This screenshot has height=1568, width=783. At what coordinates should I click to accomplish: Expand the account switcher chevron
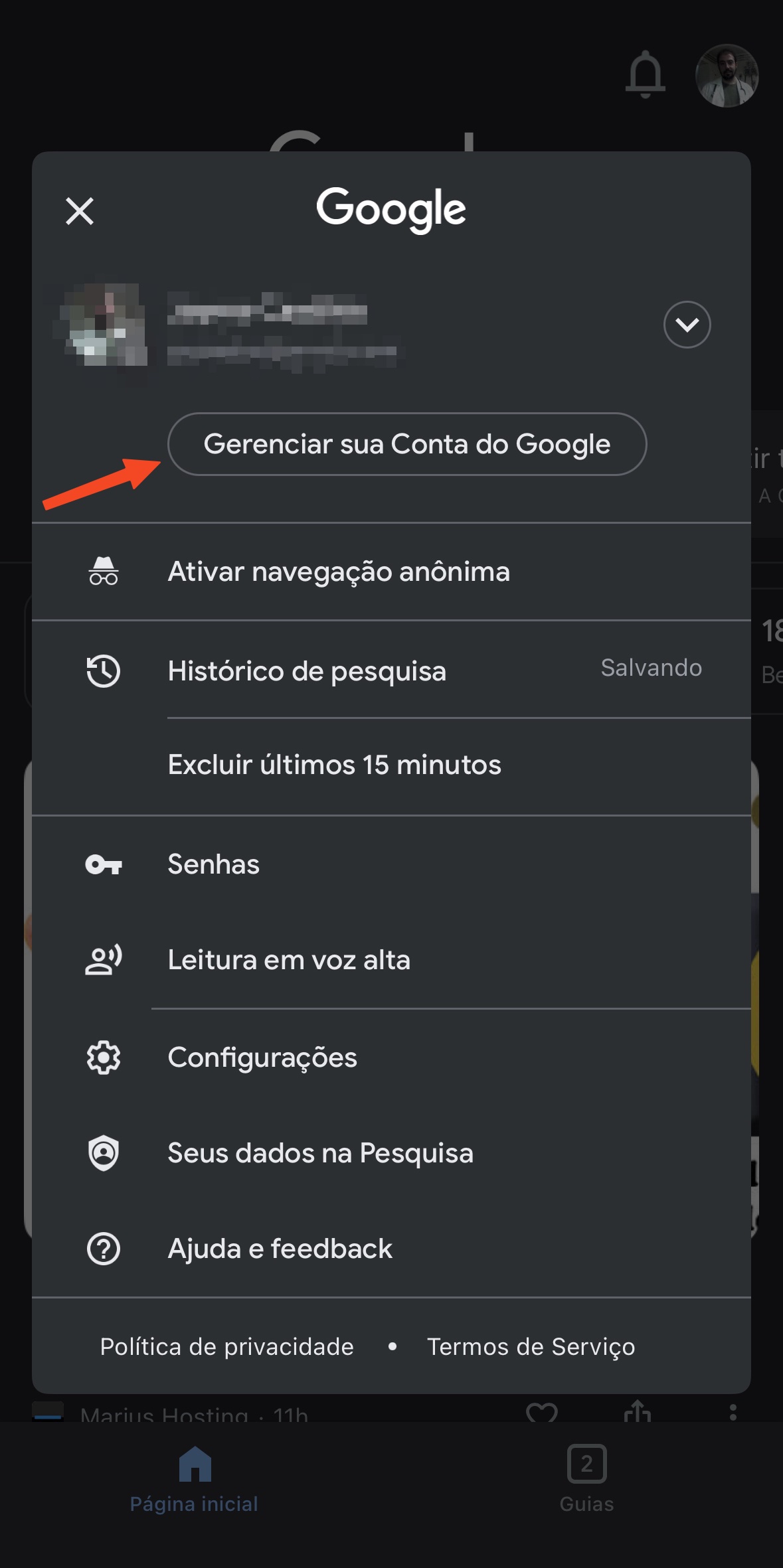687,325
